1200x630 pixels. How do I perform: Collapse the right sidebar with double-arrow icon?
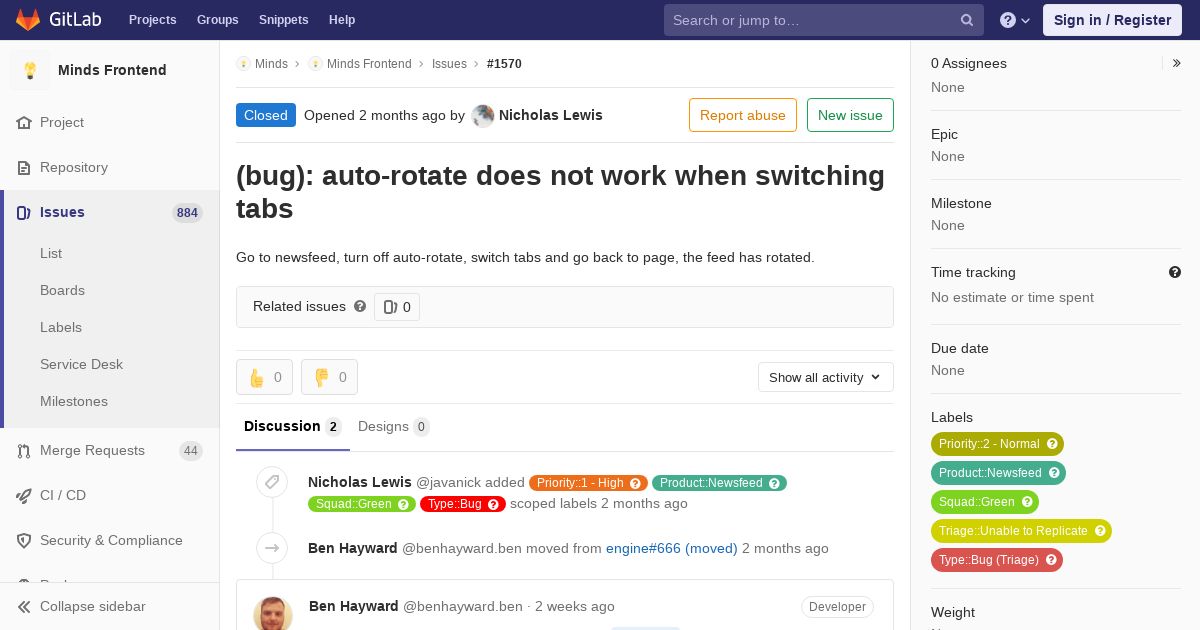(1177, 63)
